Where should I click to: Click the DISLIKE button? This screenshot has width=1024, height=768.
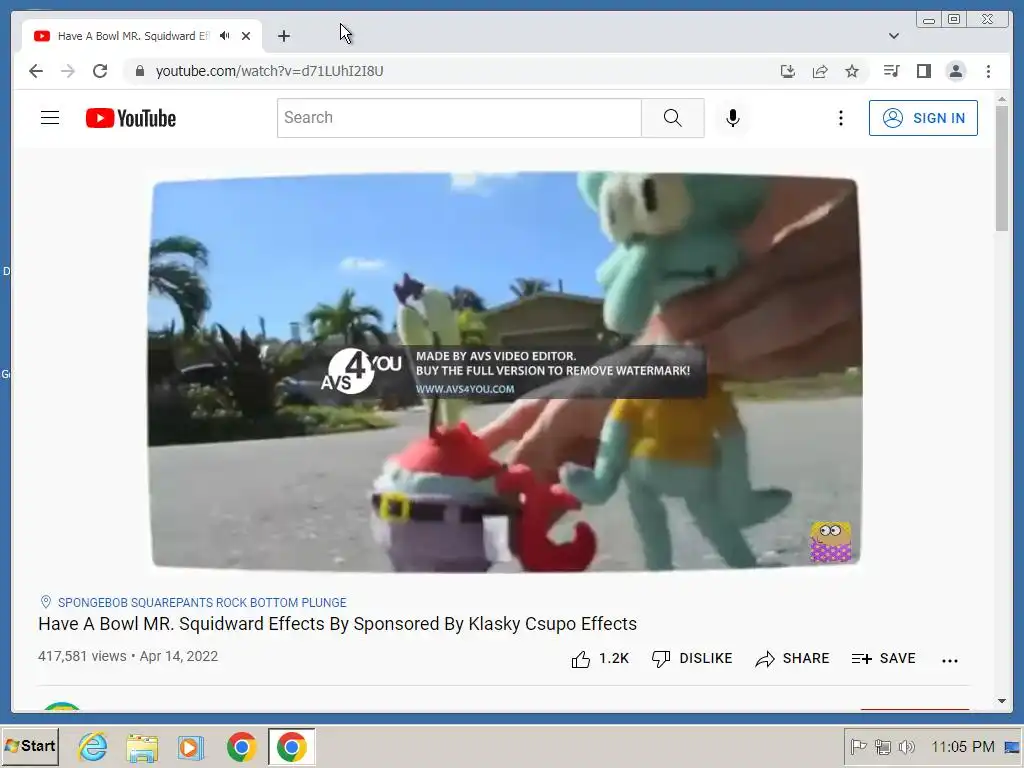(x=692, y=659)
